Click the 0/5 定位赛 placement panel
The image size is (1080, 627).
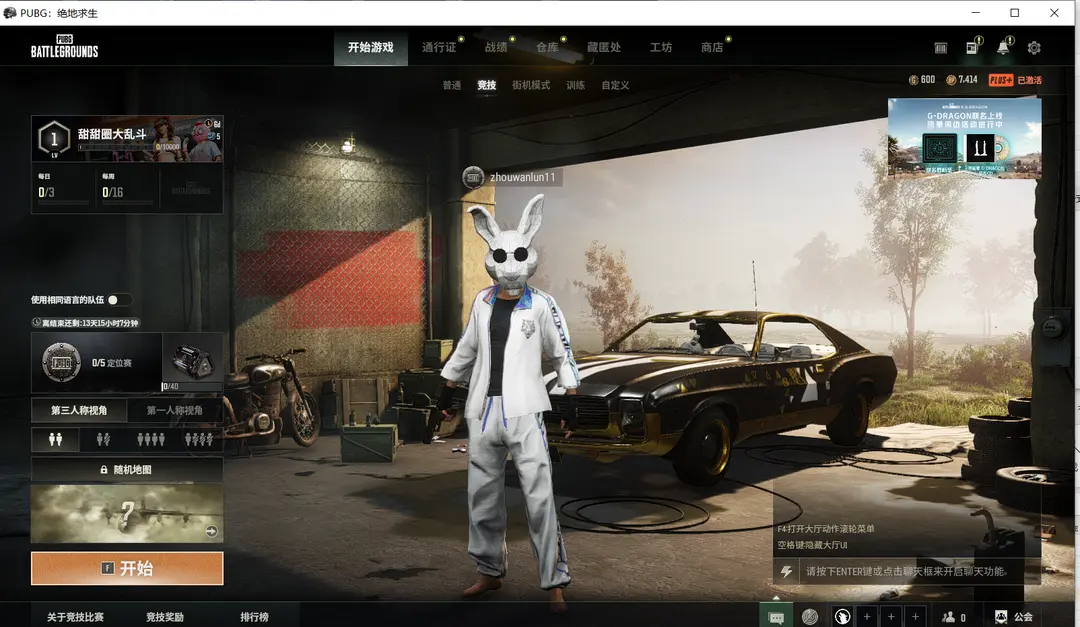point(96,362)
